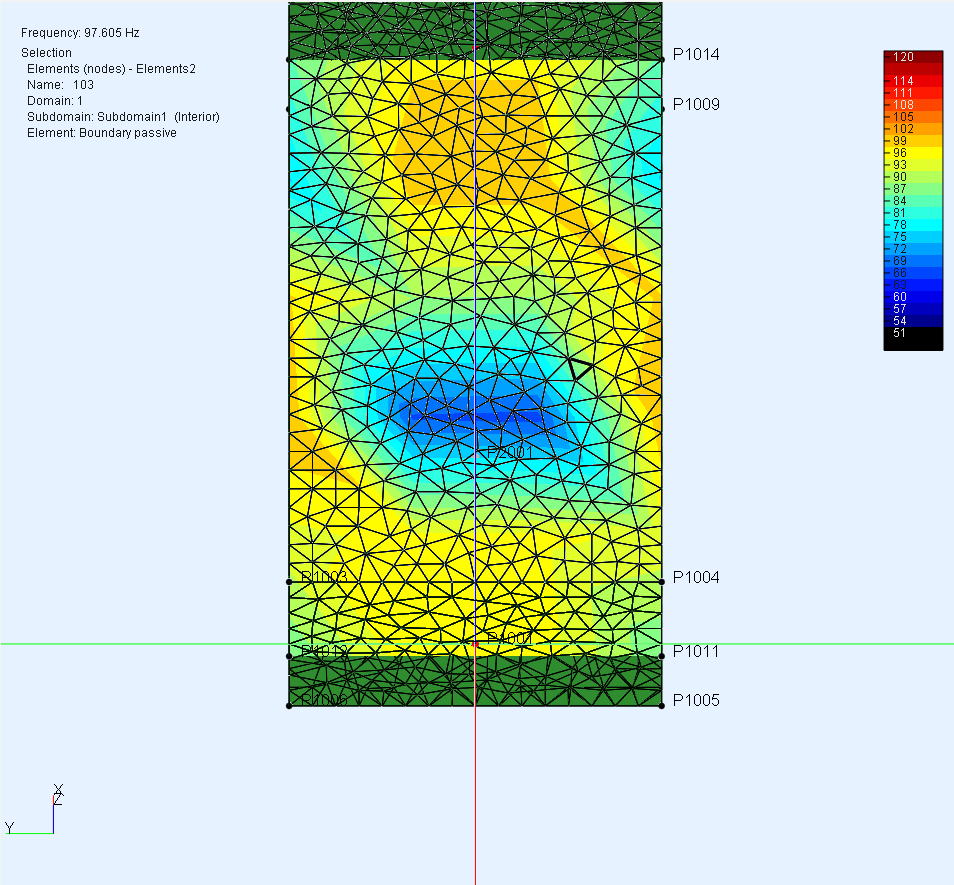Image resolution: width=954 pixels, height=885 pixels.
Task: Select the P1011 point label
Action: click(696, 651)
